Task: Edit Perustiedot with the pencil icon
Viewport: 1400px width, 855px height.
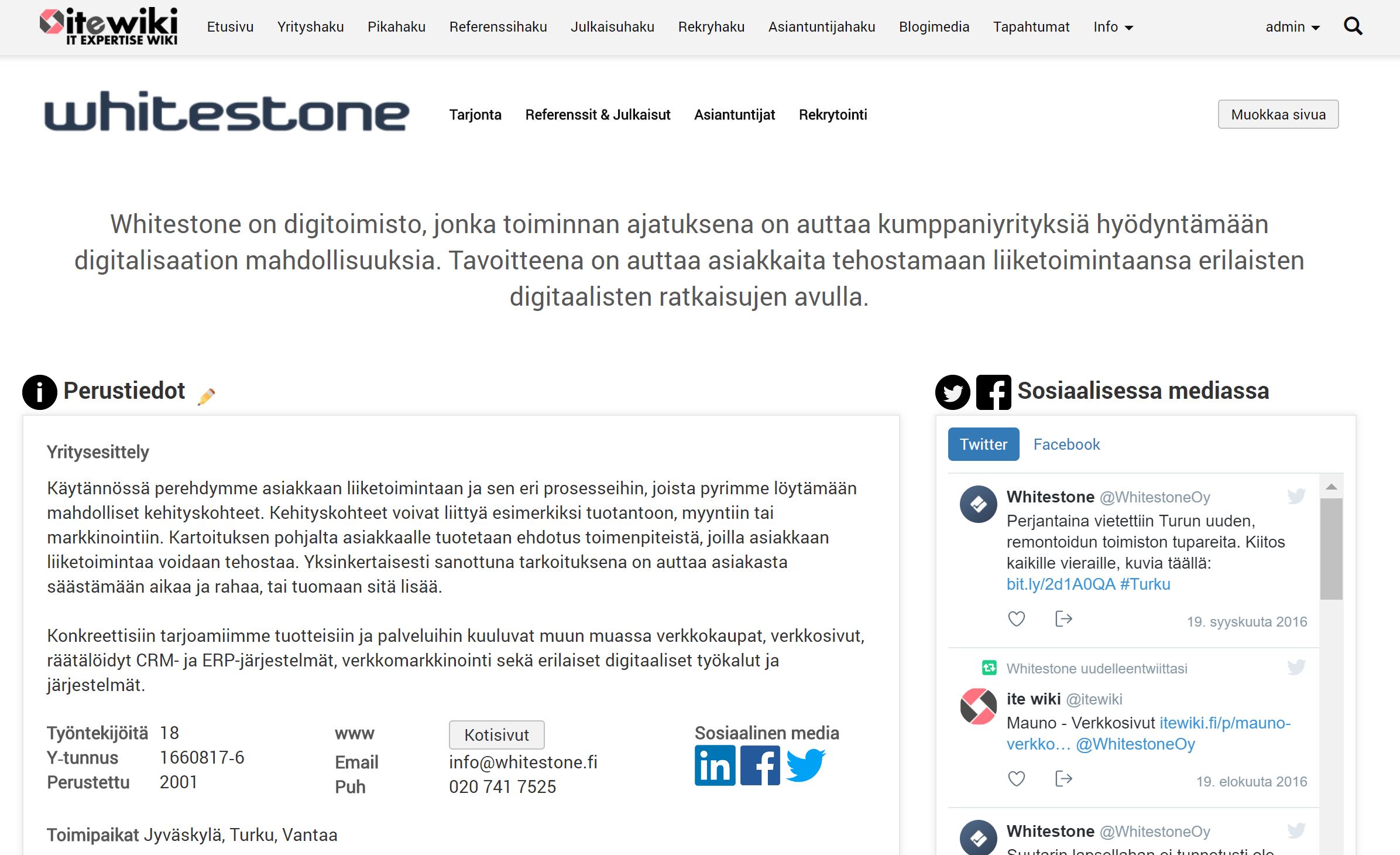Action: (207, 396)
